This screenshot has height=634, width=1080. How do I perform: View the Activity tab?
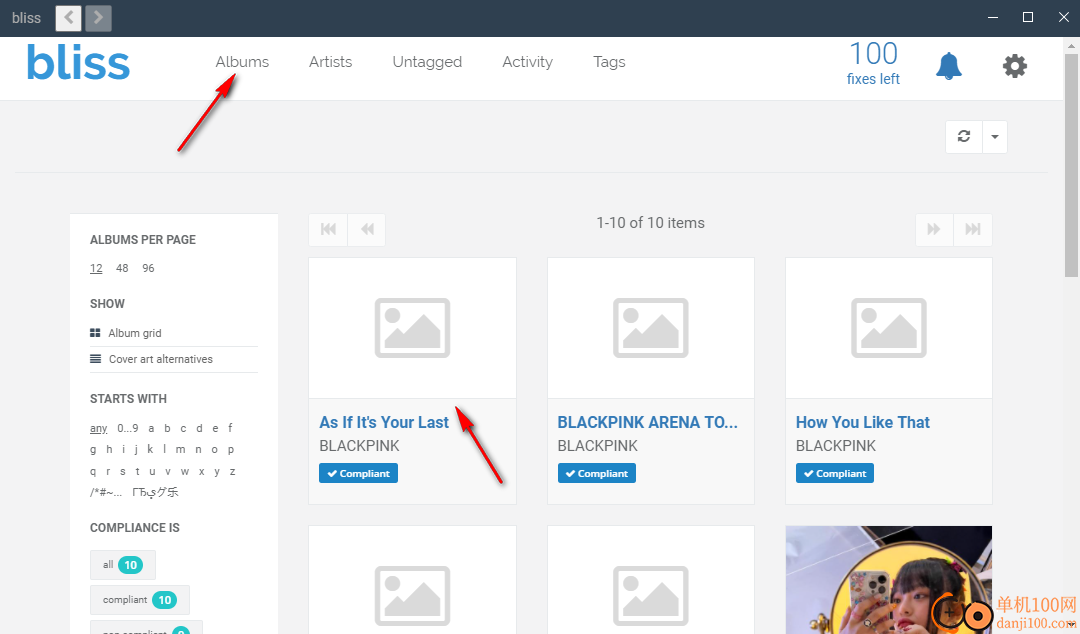528,62
